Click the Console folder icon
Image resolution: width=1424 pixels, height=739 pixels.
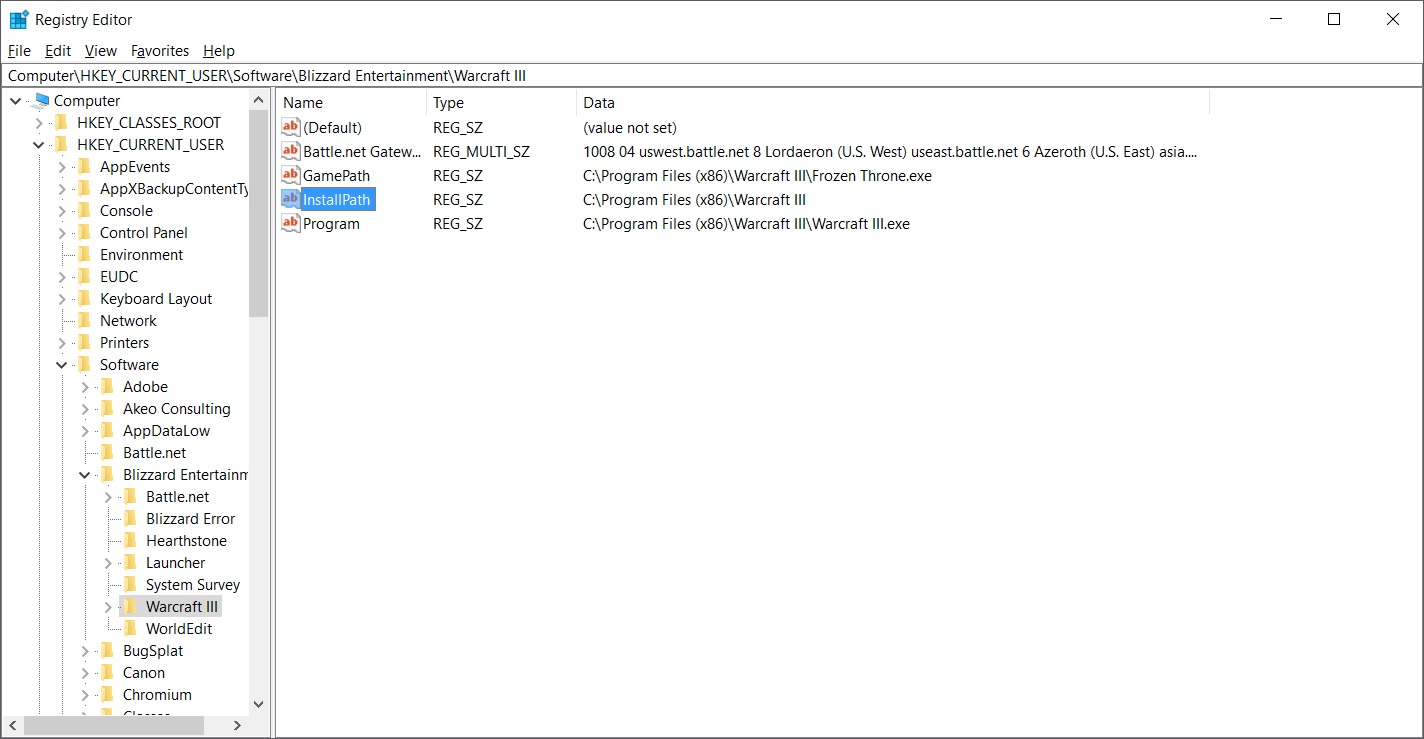pos(85,210)
